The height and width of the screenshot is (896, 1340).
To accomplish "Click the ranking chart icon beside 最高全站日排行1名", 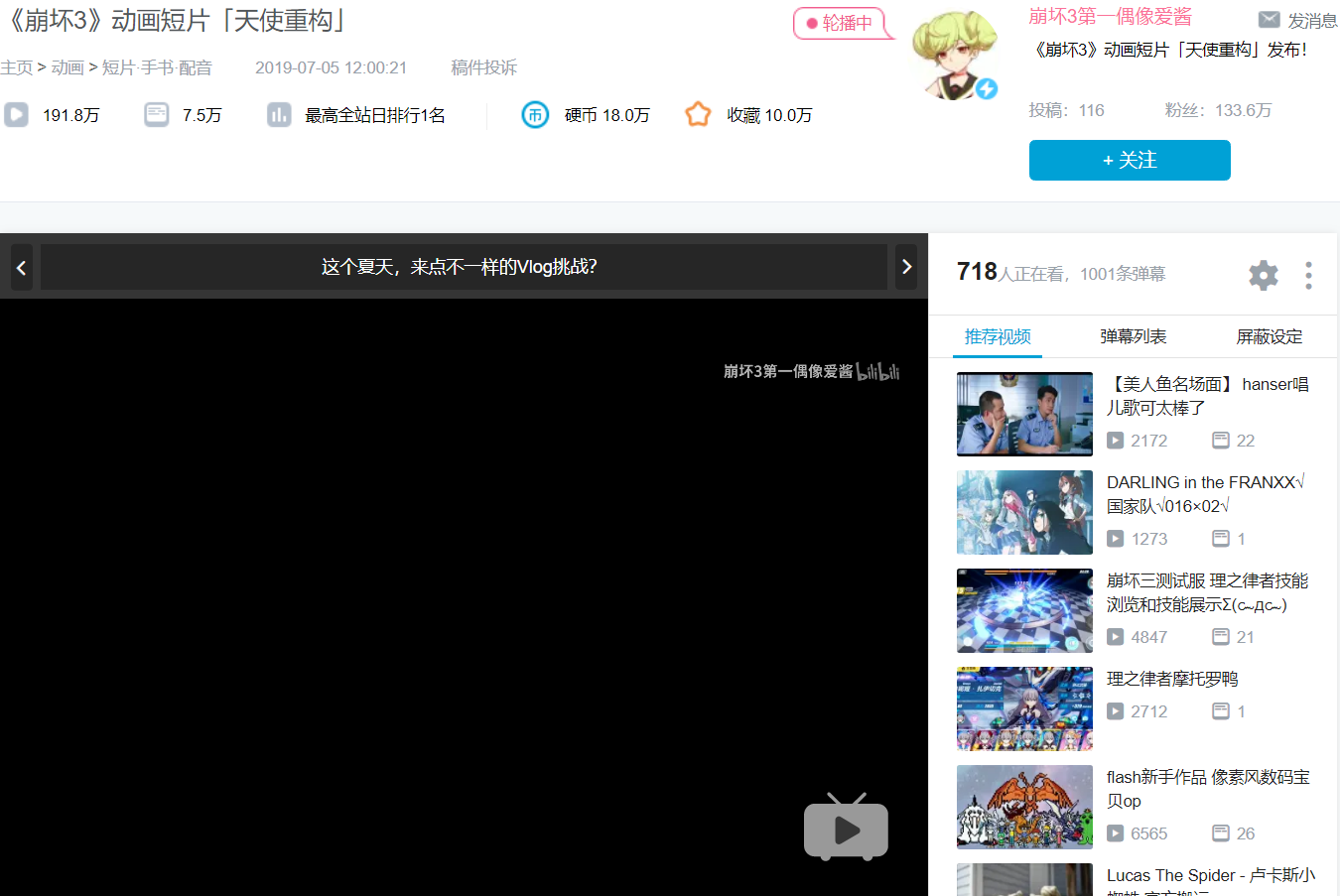I will click(x=279, y=114).
